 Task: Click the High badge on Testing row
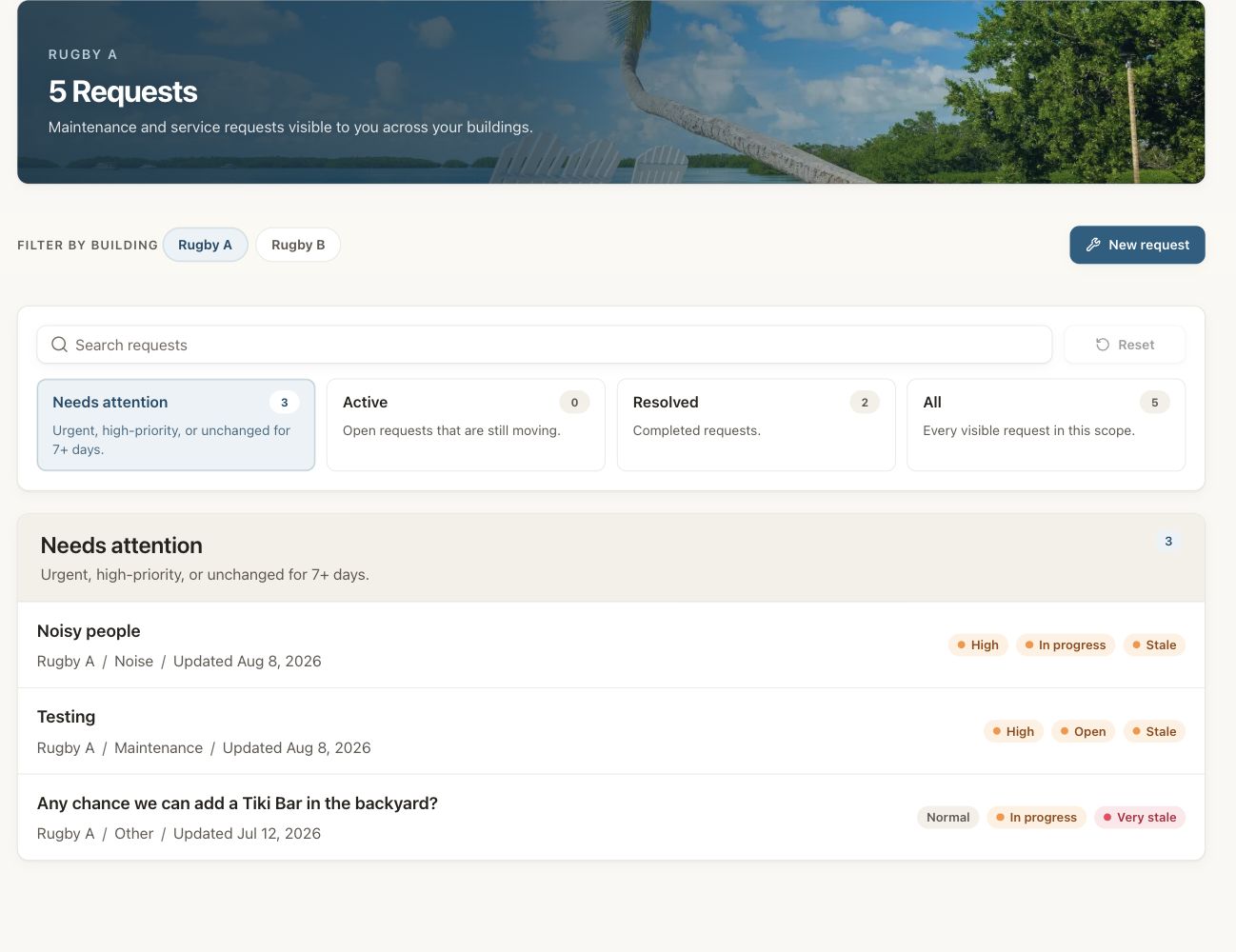1013,731
